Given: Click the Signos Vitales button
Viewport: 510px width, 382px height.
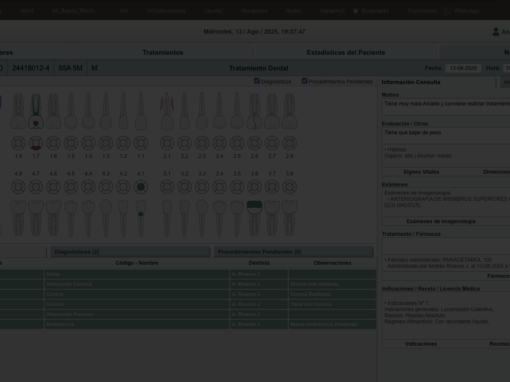Looking at the screenshot, I should pyautogui.click(x=421, y=172).
